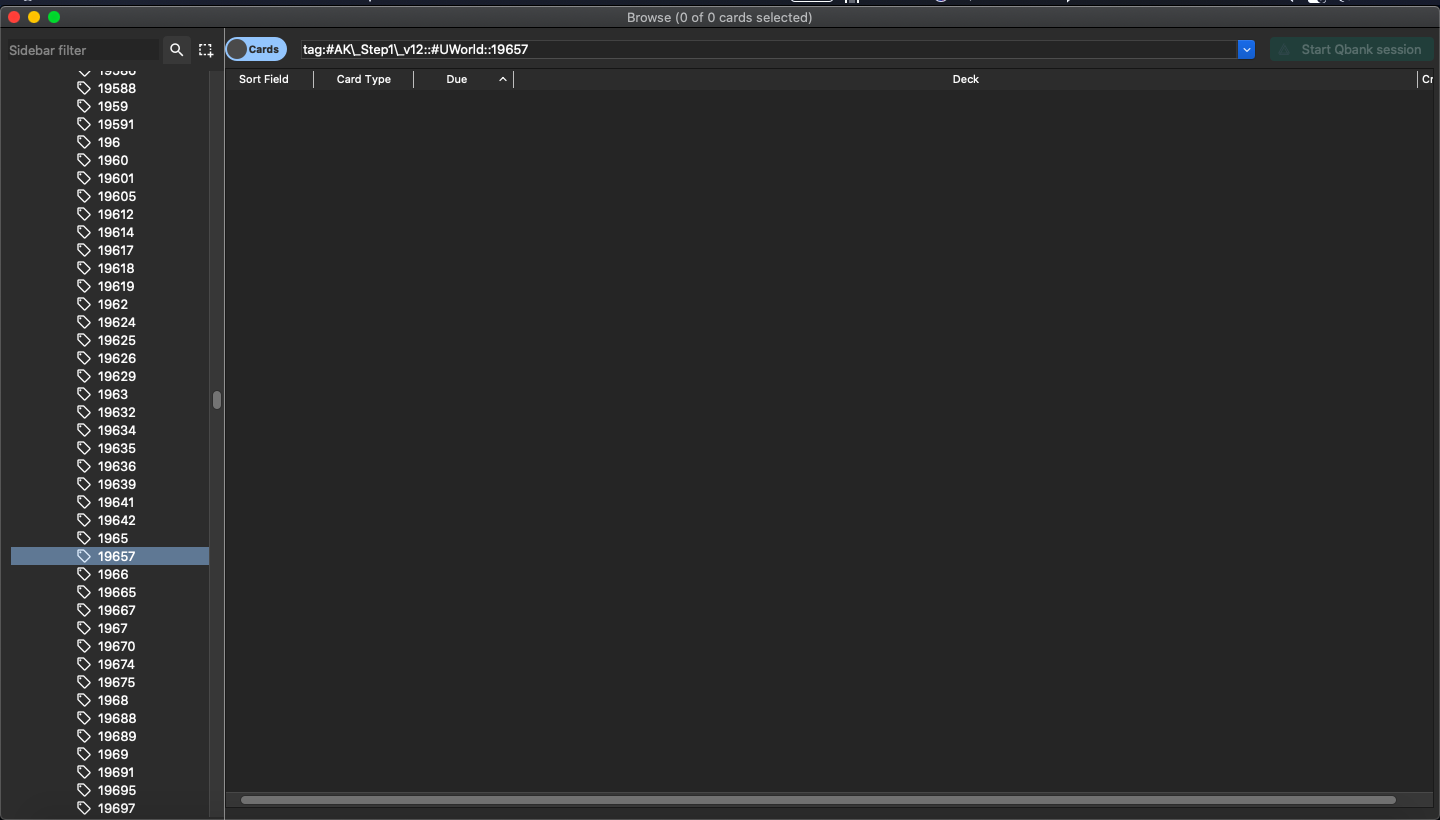Screen dimensions: 1440x820
Task: Click the tag icon beside 19601
Action: (84, 178)
